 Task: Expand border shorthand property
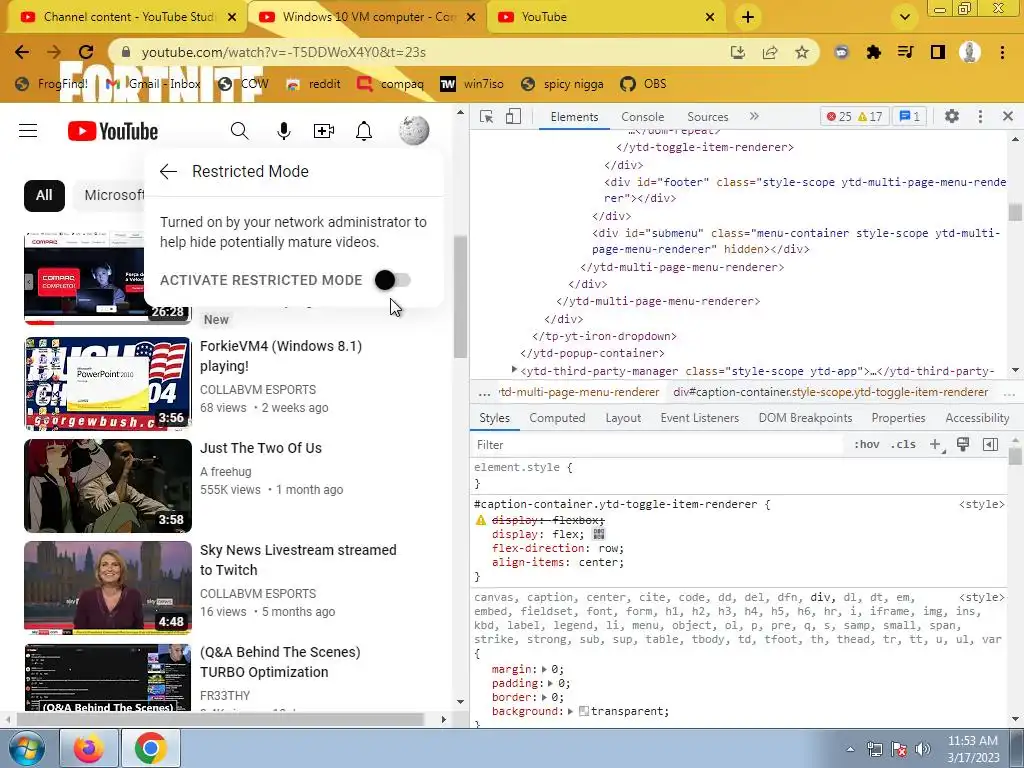tap(544, 697)
